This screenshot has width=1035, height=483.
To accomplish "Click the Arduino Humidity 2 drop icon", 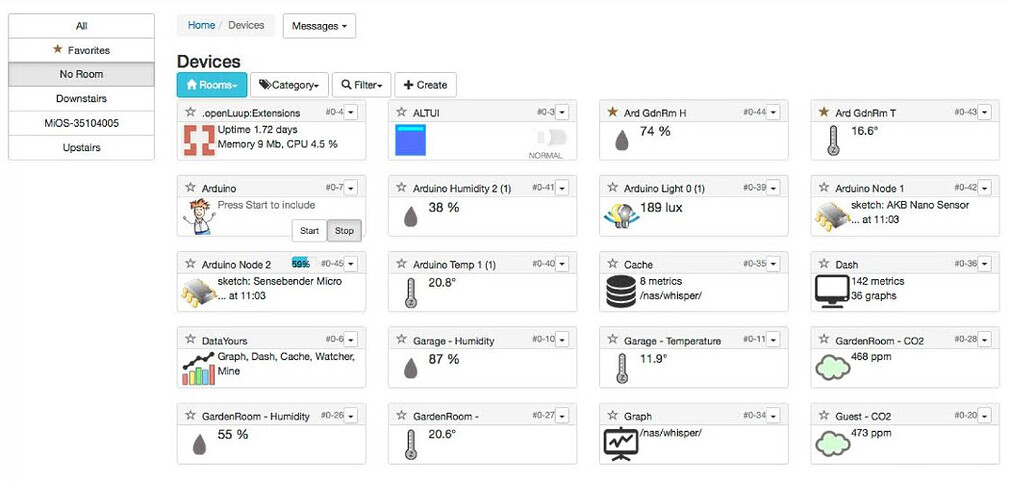I will (x=411, y=216).
